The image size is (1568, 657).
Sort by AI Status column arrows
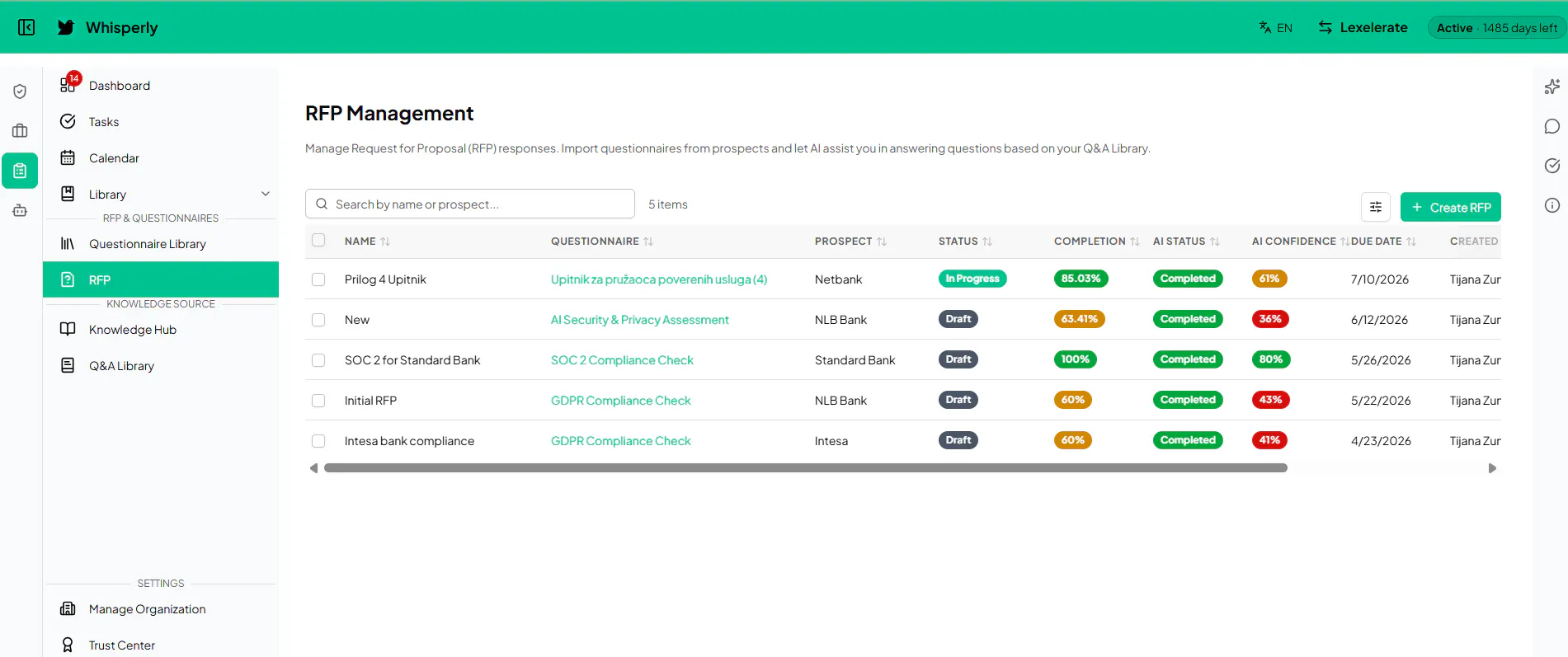pyautogui.click(x=1215, y=242)
